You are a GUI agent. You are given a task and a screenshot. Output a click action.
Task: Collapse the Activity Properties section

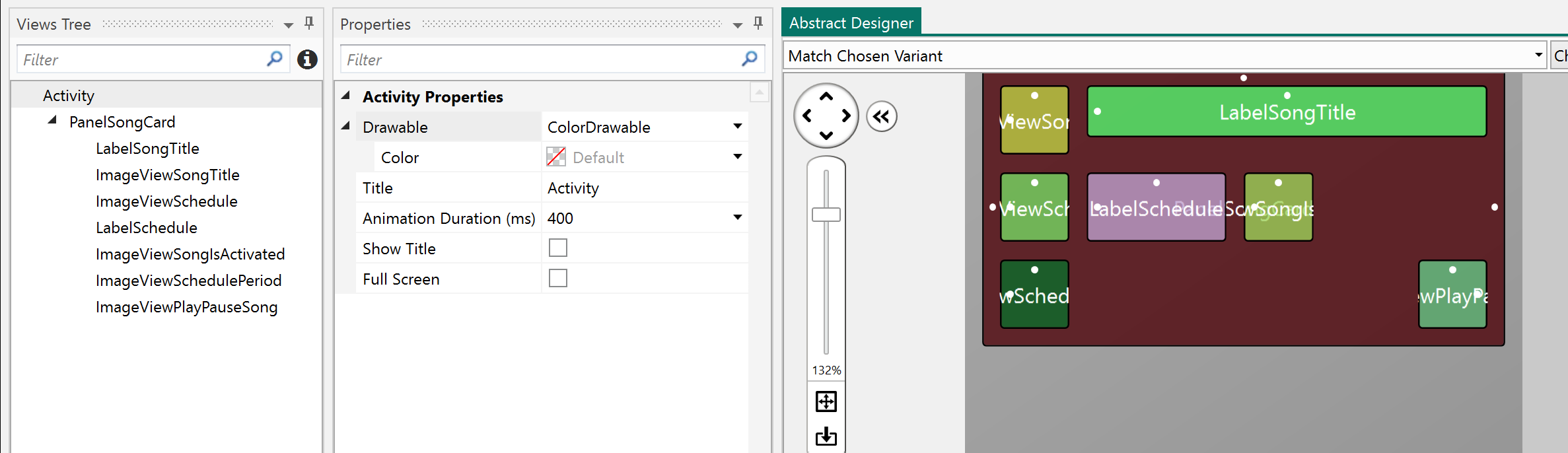(x=345, y=96)
